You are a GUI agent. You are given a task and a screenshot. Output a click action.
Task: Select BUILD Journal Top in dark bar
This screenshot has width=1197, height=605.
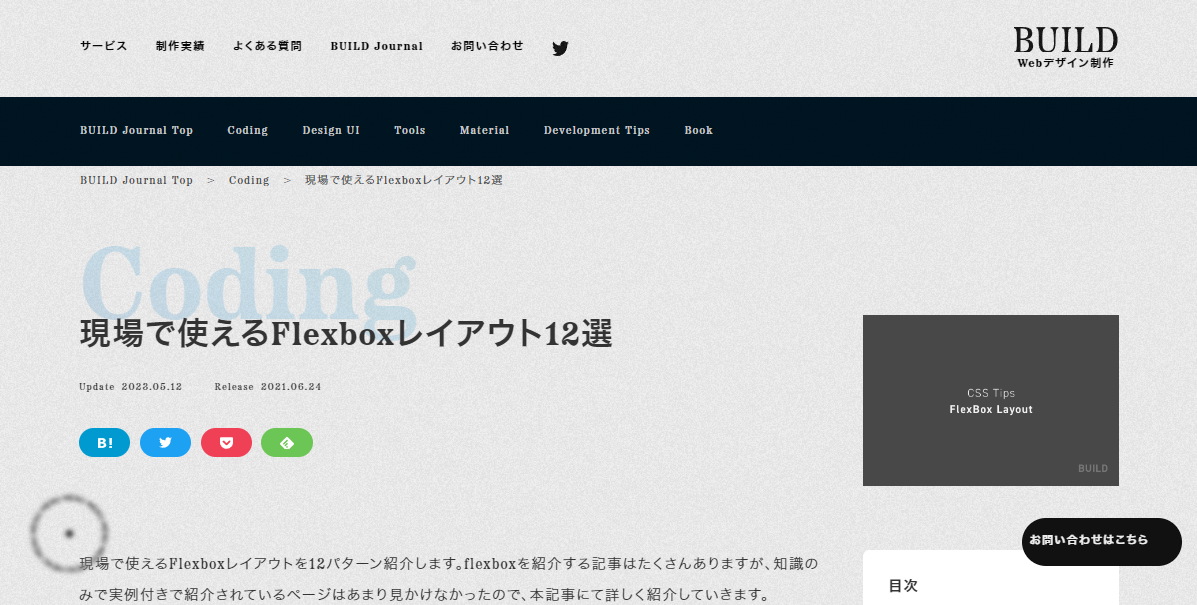point(137,130)
